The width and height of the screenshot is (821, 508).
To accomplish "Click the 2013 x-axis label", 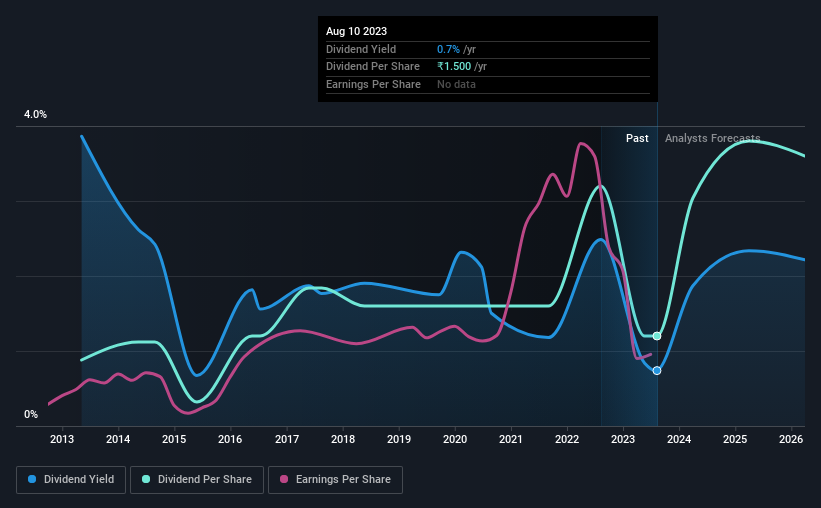I will [62, 439].
